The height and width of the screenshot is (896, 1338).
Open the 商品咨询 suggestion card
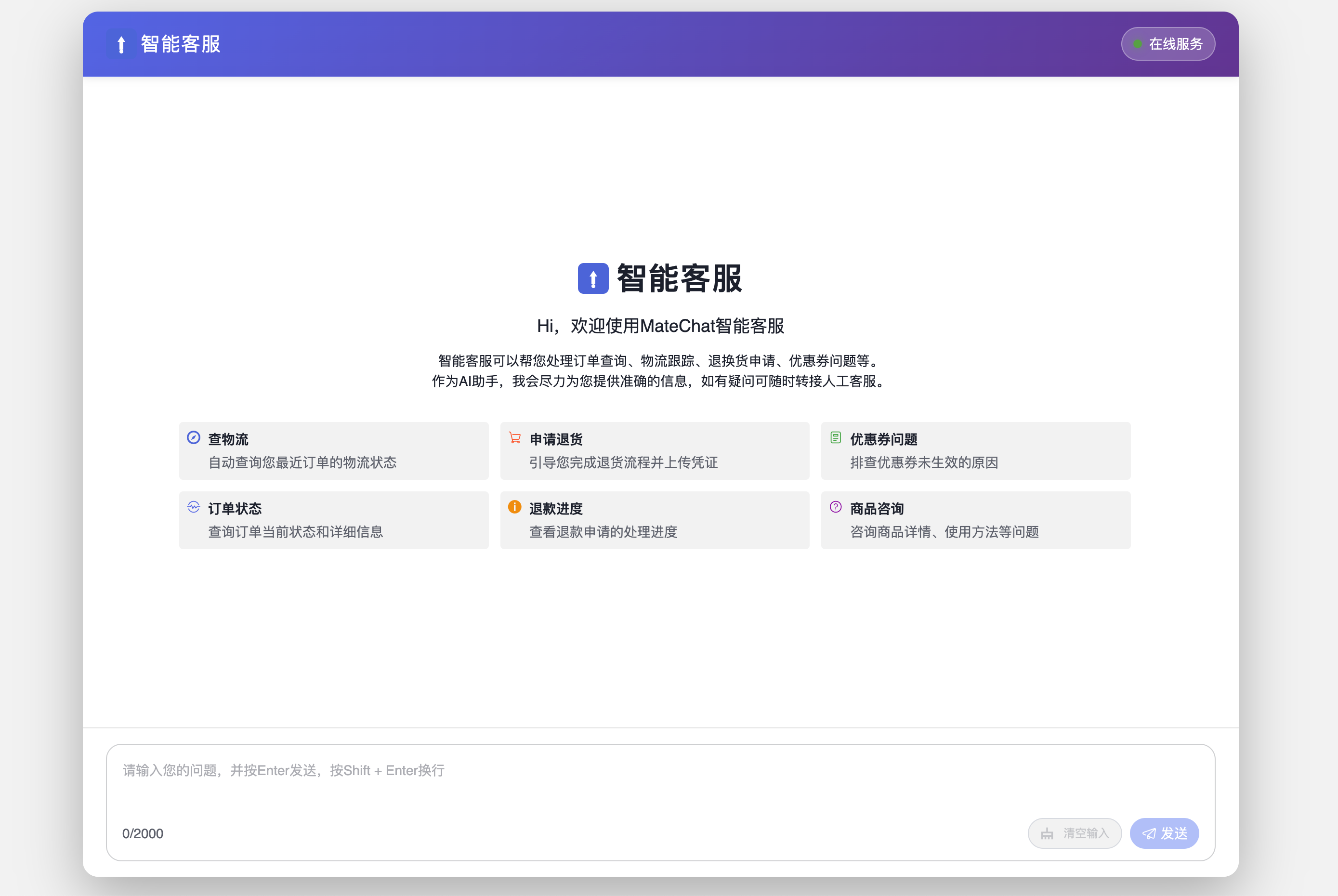[976, 520]
